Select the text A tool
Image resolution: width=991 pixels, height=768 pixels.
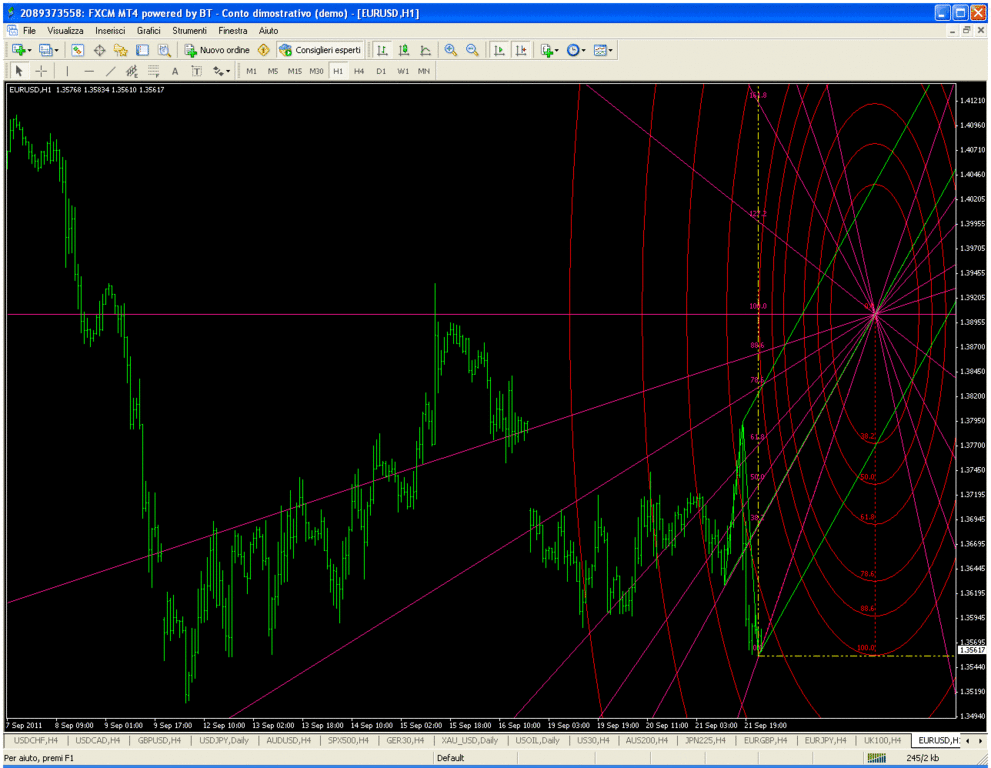175,71
